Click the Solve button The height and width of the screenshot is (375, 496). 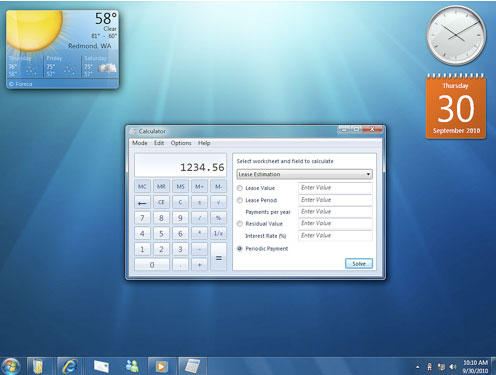coord(359,264)
